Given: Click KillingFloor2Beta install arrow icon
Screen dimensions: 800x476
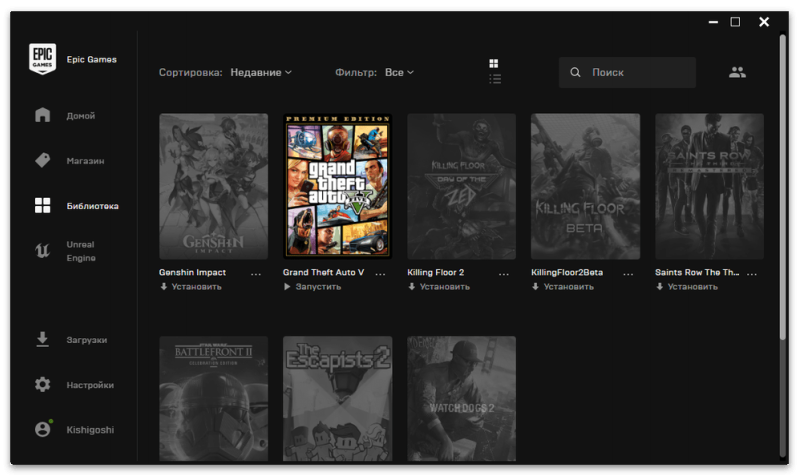Looking at the screenshot, I should (x=535, y=287).
